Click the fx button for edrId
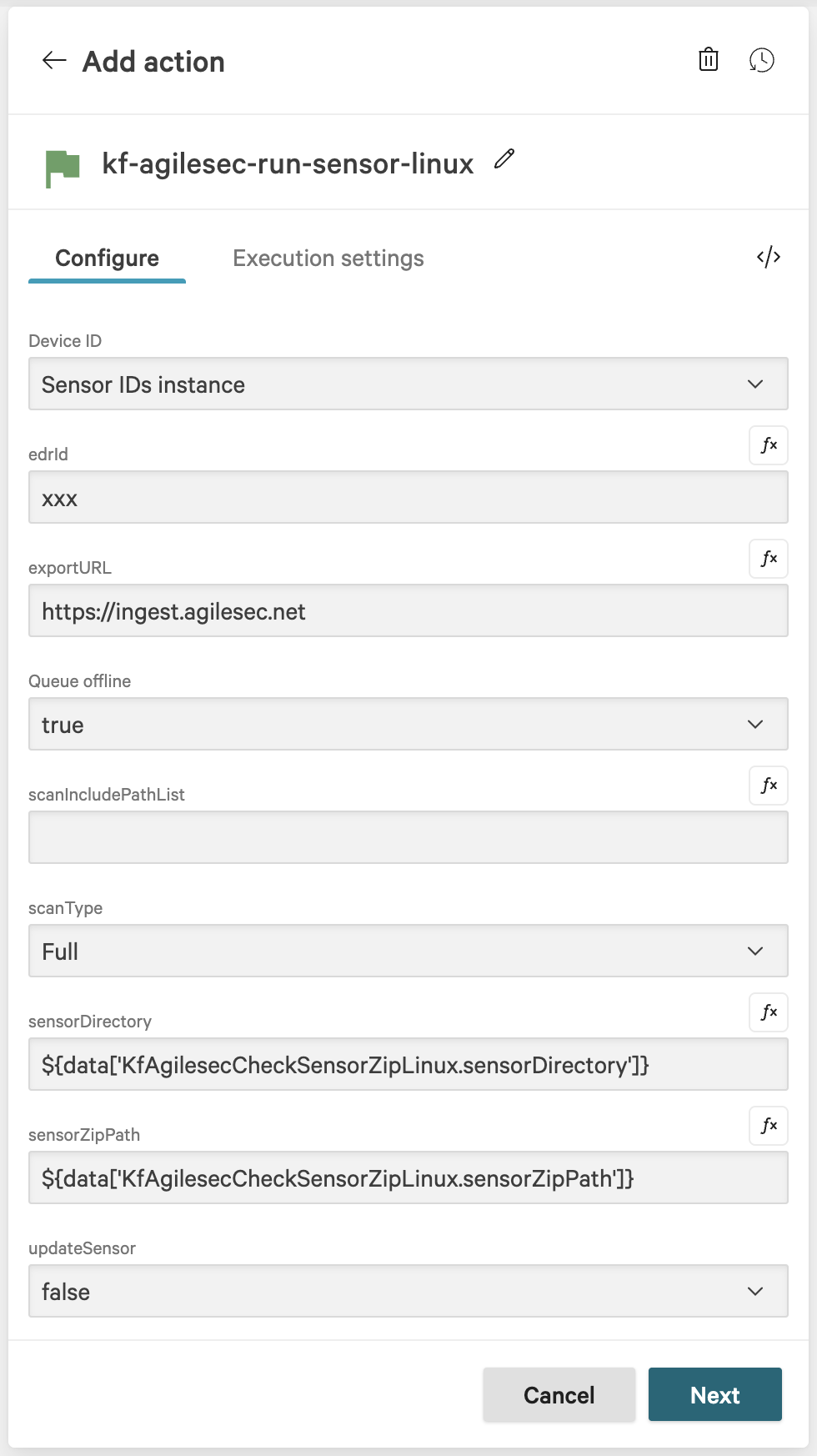The width and height of the screenshot is (817, 1456). point(769,445)
